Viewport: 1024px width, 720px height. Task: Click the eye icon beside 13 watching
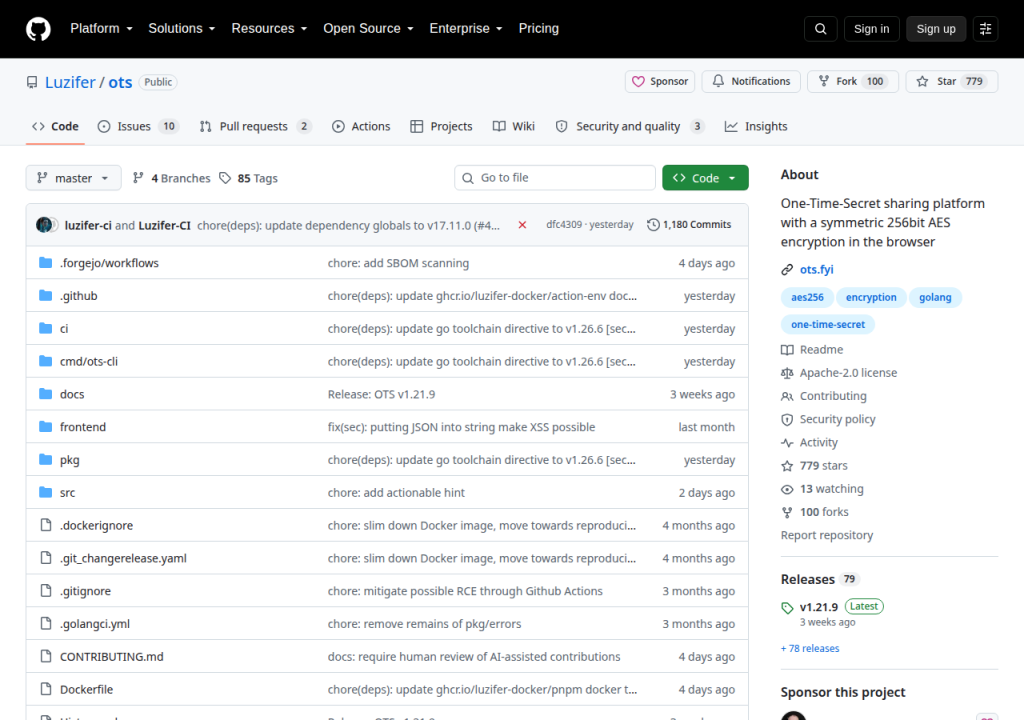(787, 489)
